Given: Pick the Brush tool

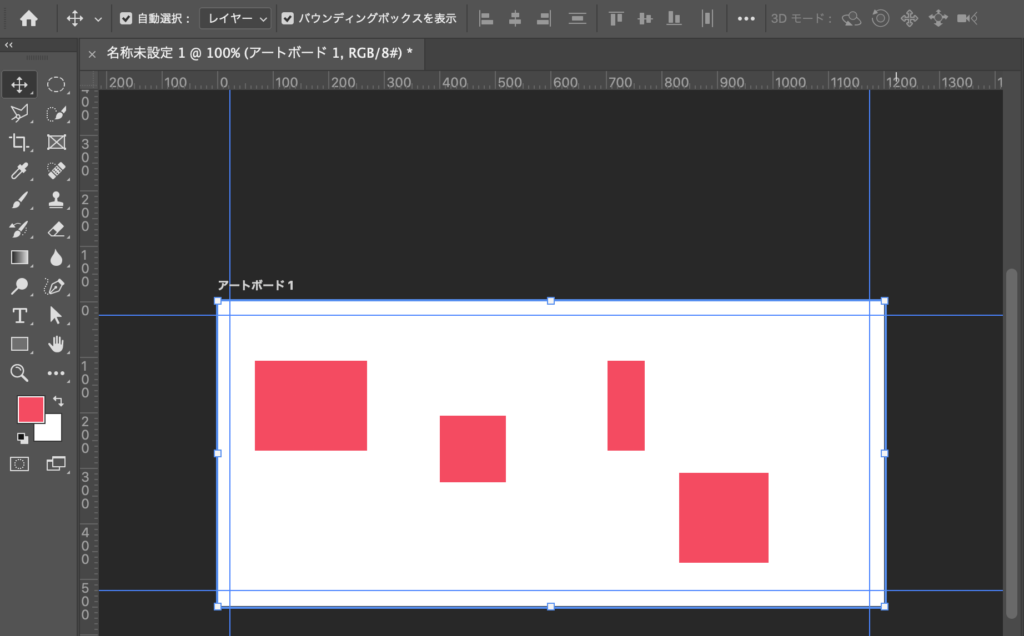Looking at the screenshot, I should coord(19,200).
